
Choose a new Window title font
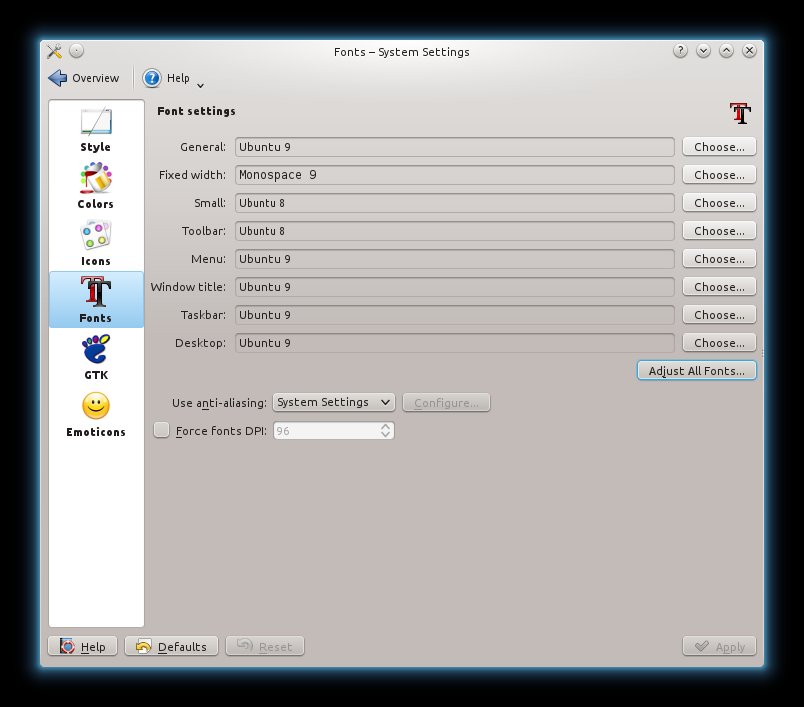pyautogui.click(x=719, y=287)
